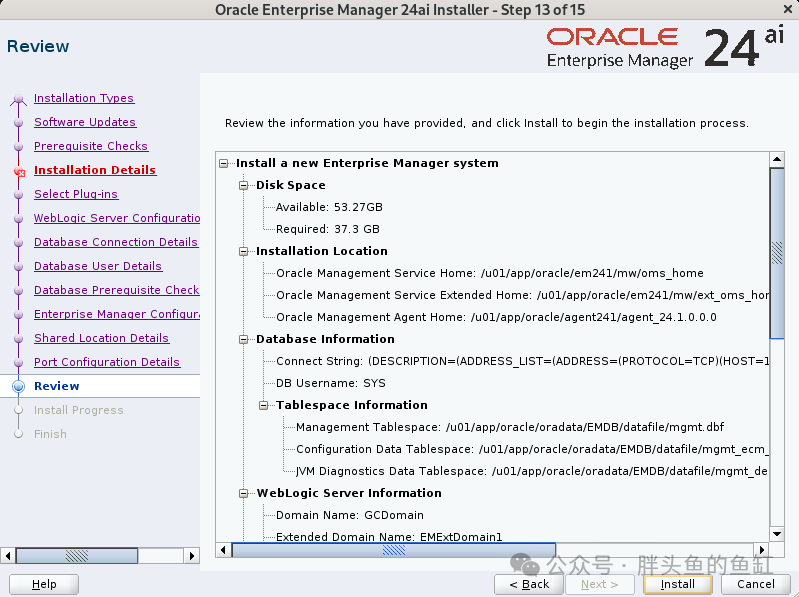Click the review tree vertical scrollbar thumb
799x597 pixels.
click(x=777, y=253)
